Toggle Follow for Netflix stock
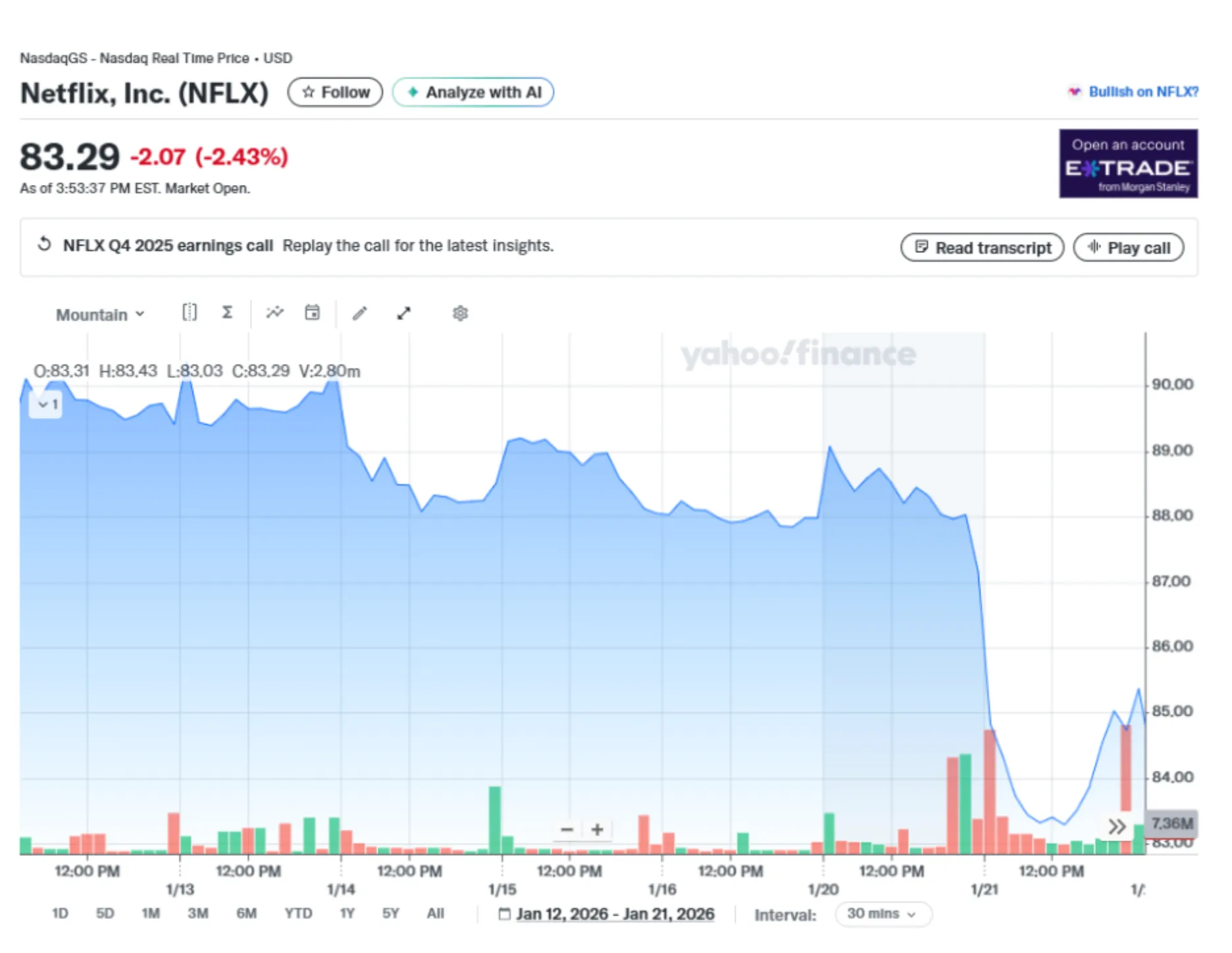 pyautogui.click(x=335, y=92)
